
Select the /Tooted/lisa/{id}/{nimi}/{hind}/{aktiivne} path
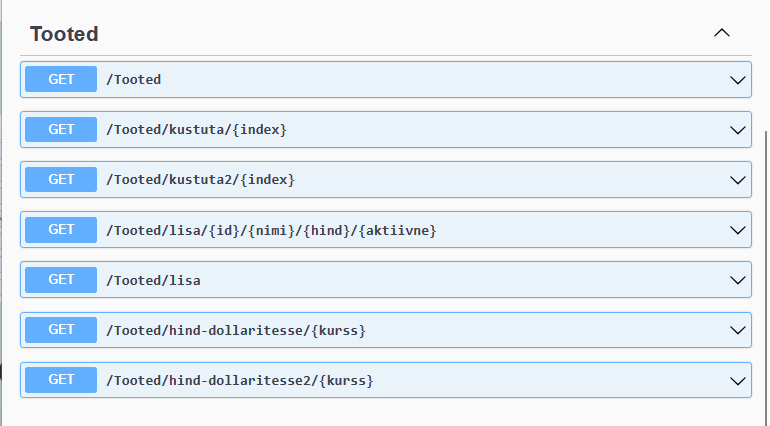[x=271, y=230]
